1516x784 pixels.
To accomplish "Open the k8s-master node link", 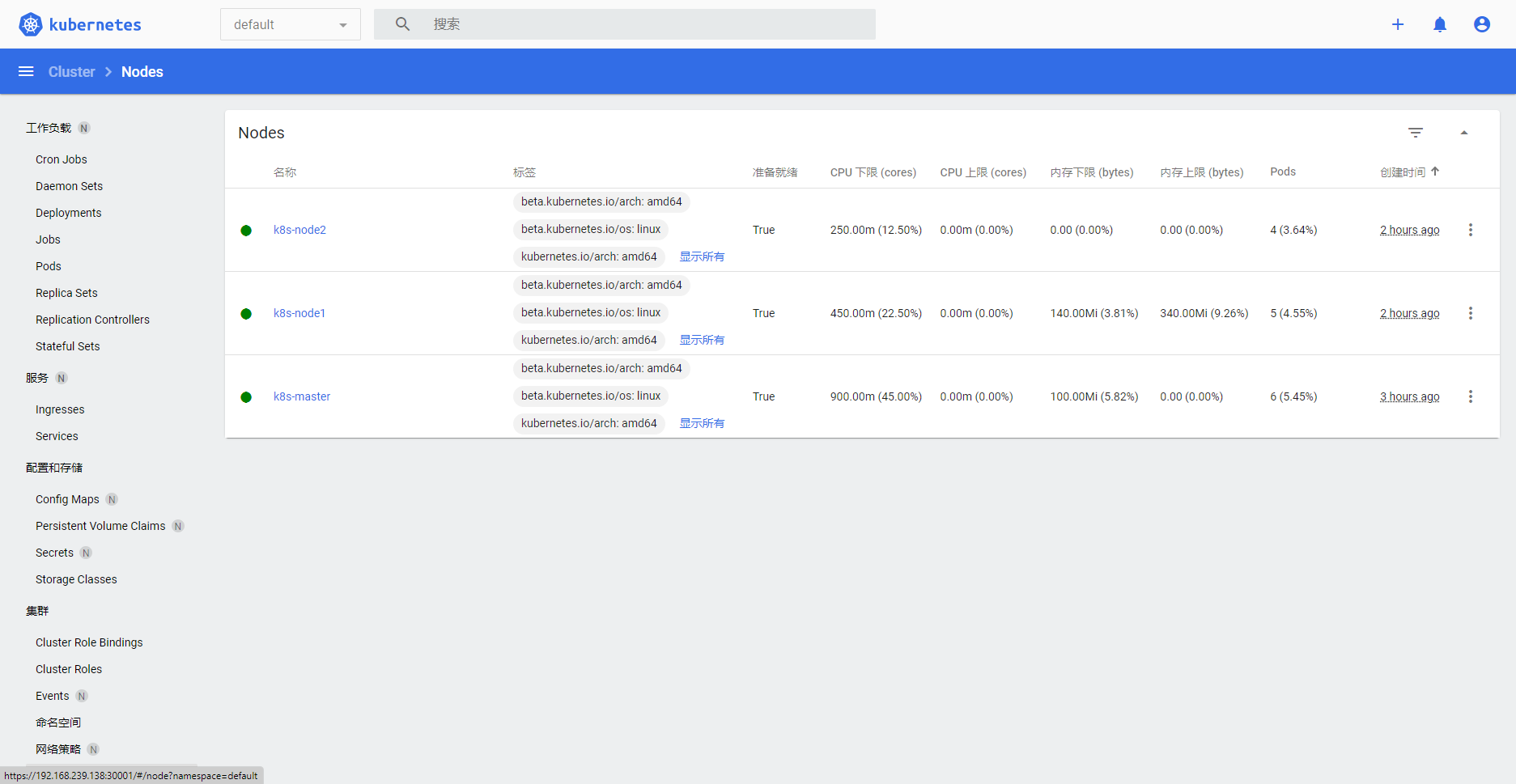I will tap(302, 396).
